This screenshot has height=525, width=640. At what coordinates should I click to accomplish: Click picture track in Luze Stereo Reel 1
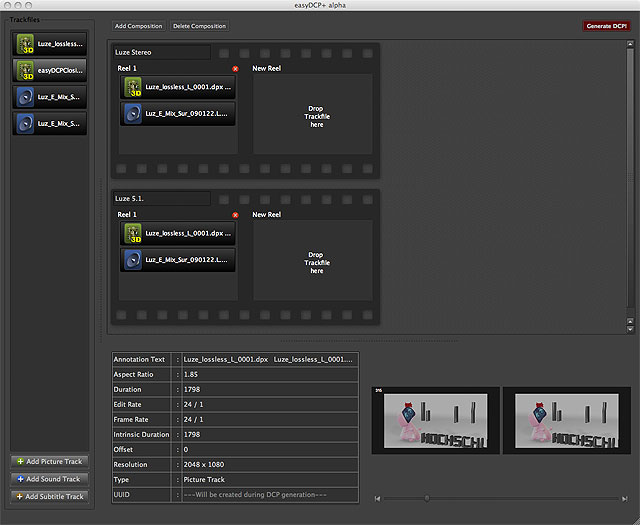coord(179,88)
